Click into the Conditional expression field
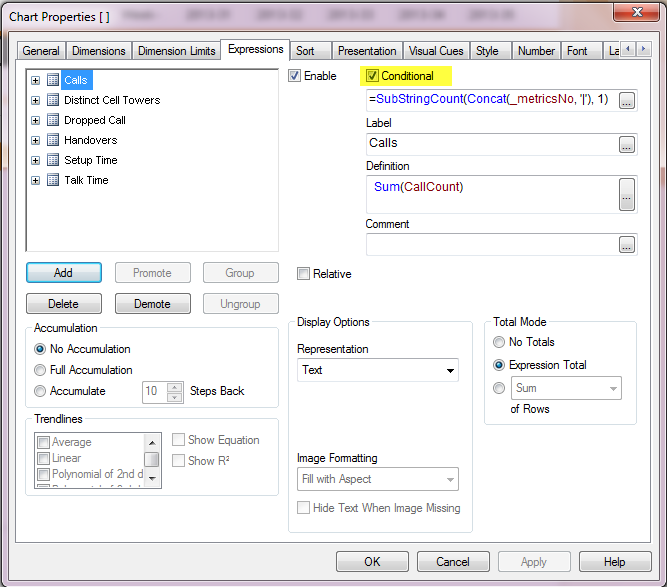Image resolution: width=667 pixels, height=587 pixels. [x=492, y=100]
